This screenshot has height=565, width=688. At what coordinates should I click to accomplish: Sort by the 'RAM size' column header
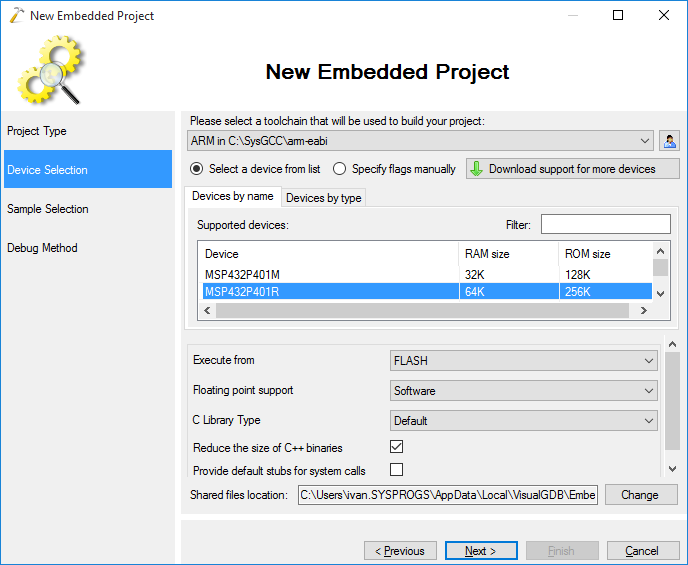click(509, 254)
